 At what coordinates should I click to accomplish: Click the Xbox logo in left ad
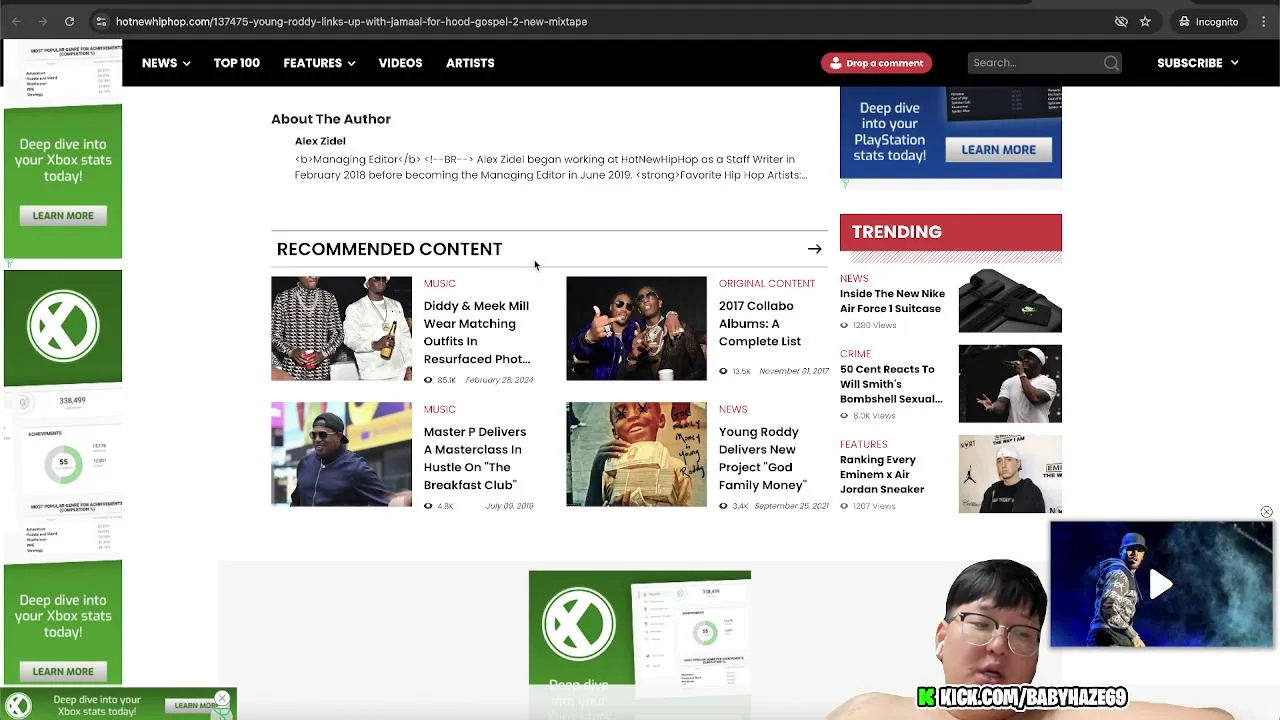click(x=63, y=326)
